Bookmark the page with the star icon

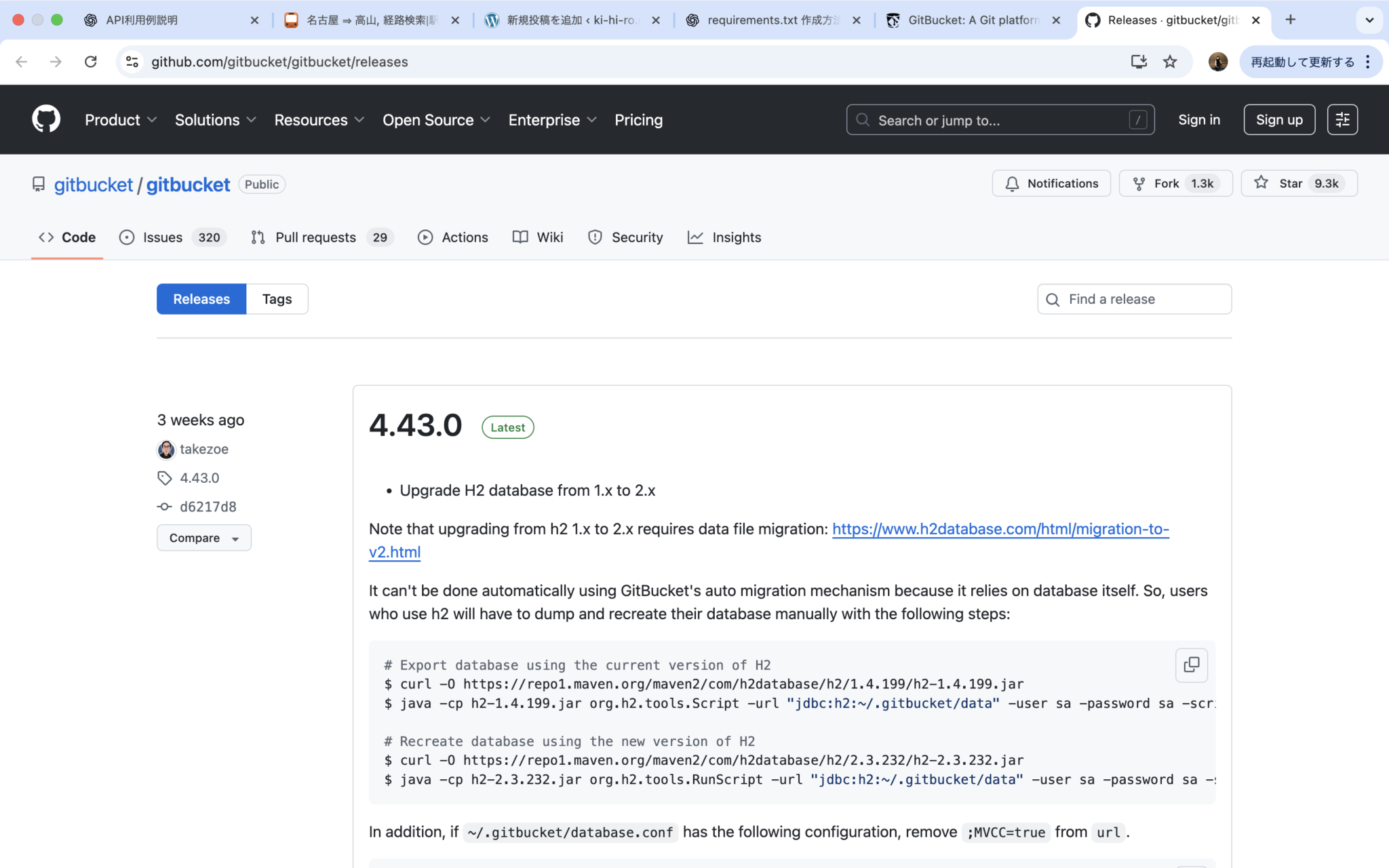pos(1169,61)
